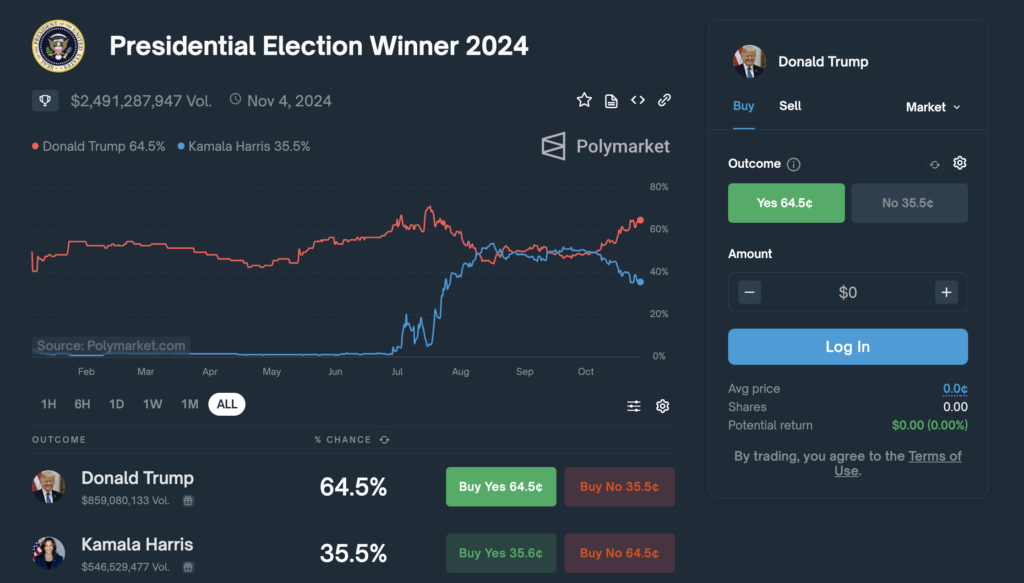1024x583 pixels.
Task: Open trade panel settings gear
Action: point(959,163)
